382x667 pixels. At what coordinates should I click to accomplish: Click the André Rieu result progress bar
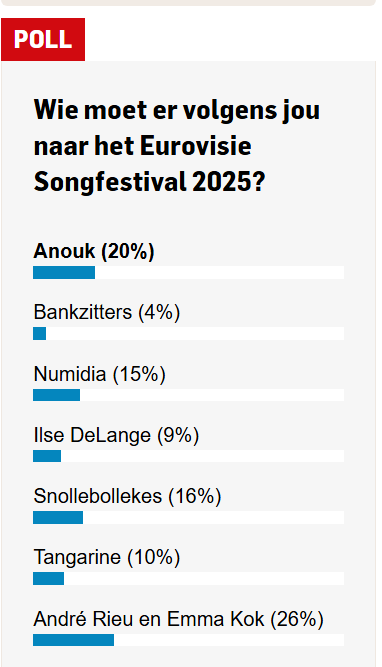[x=188, y=640]
